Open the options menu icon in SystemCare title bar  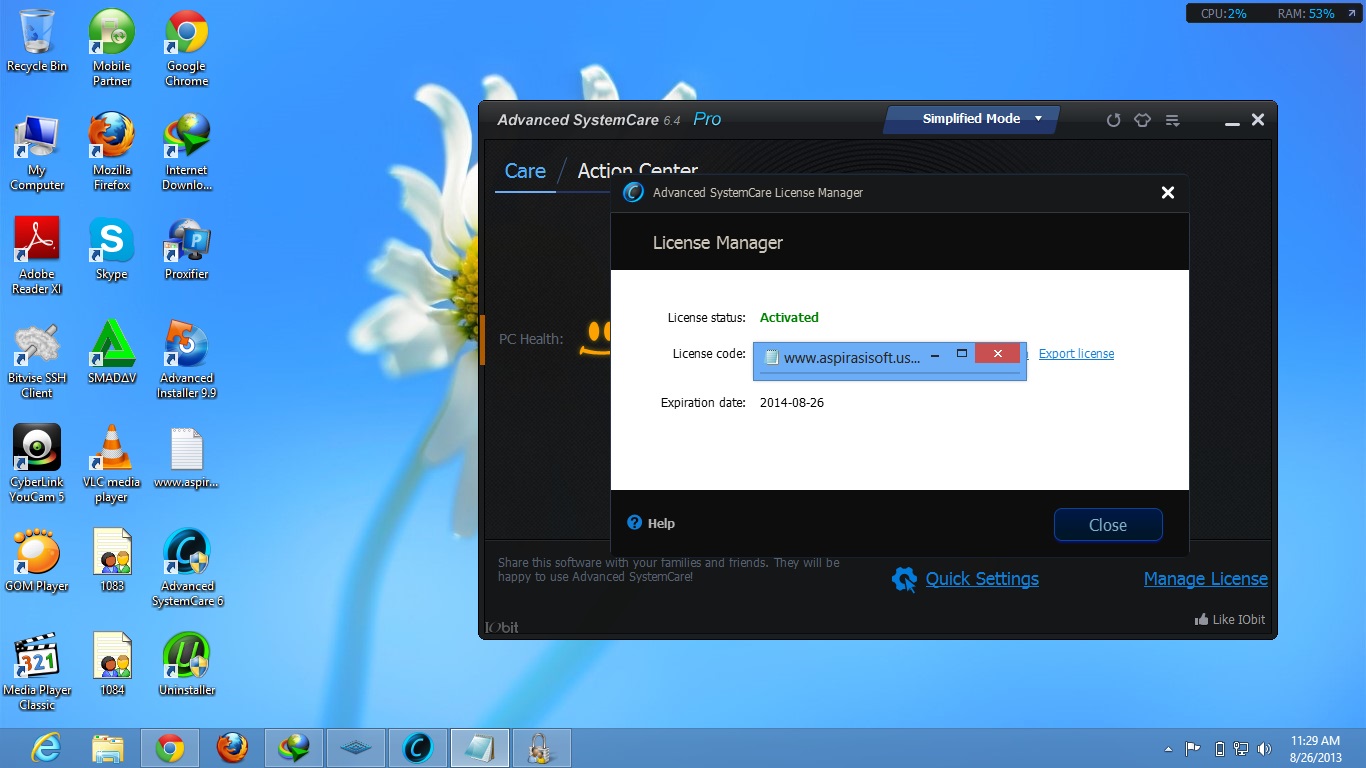pos(1173,120)
